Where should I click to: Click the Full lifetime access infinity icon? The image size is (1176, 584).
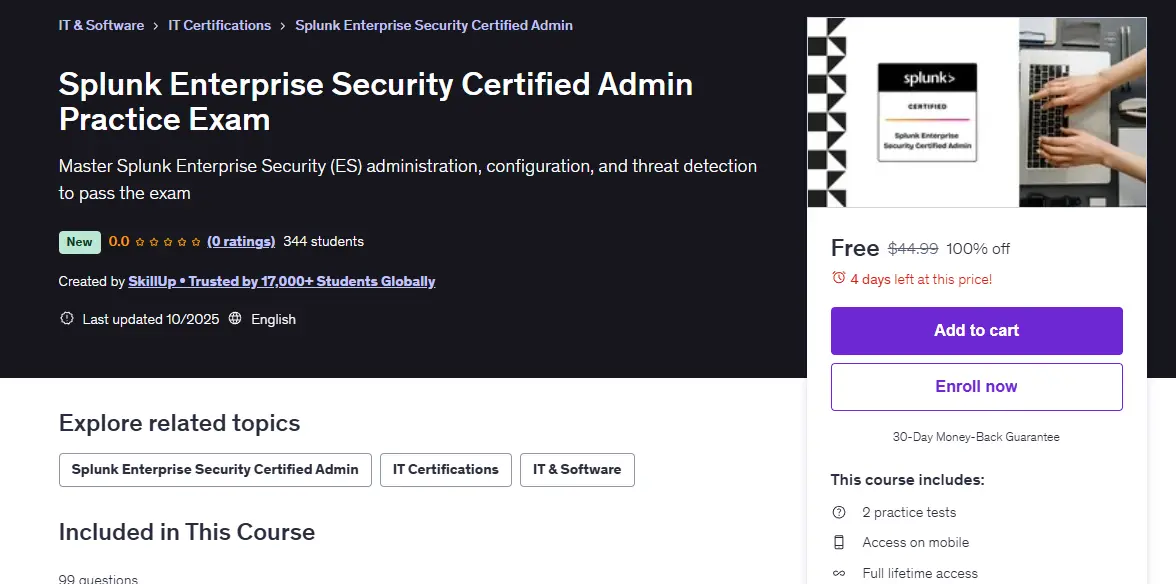tap(838, 574)
